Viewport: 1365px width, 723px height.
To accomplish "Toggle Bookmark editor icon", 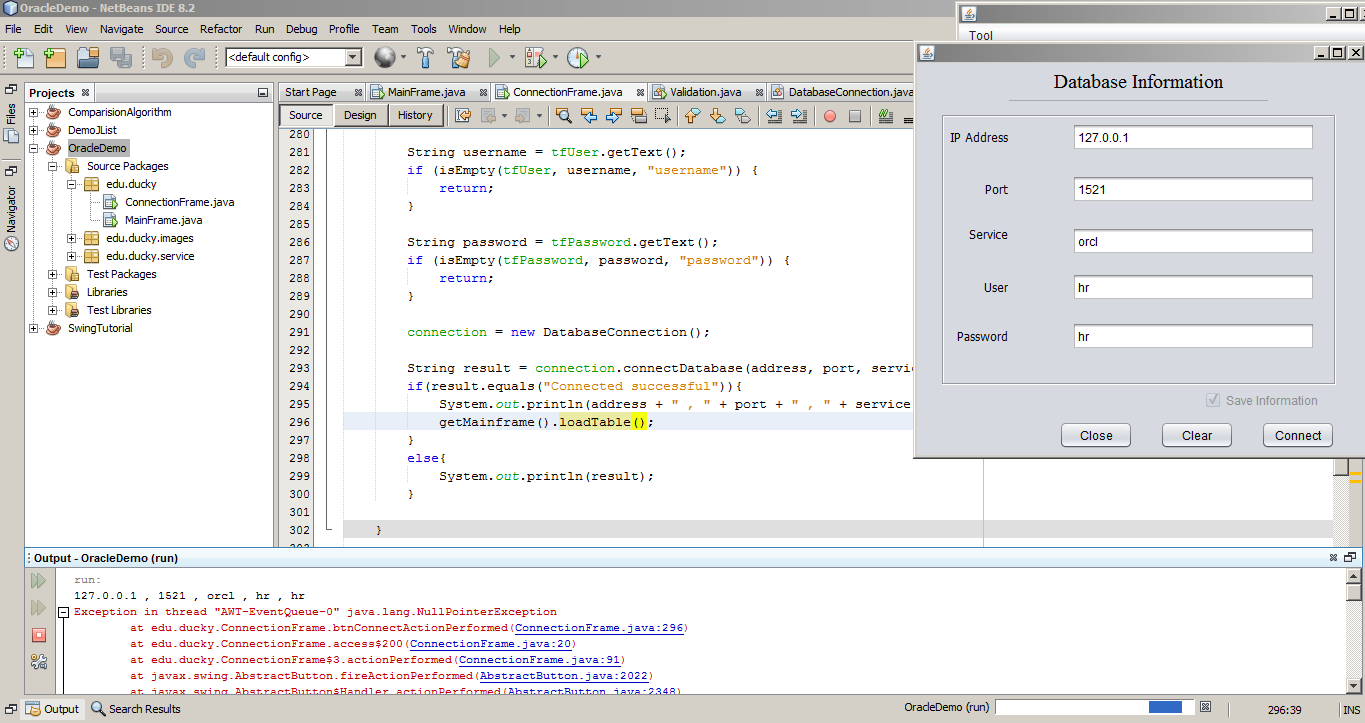I will pos(742,116).
